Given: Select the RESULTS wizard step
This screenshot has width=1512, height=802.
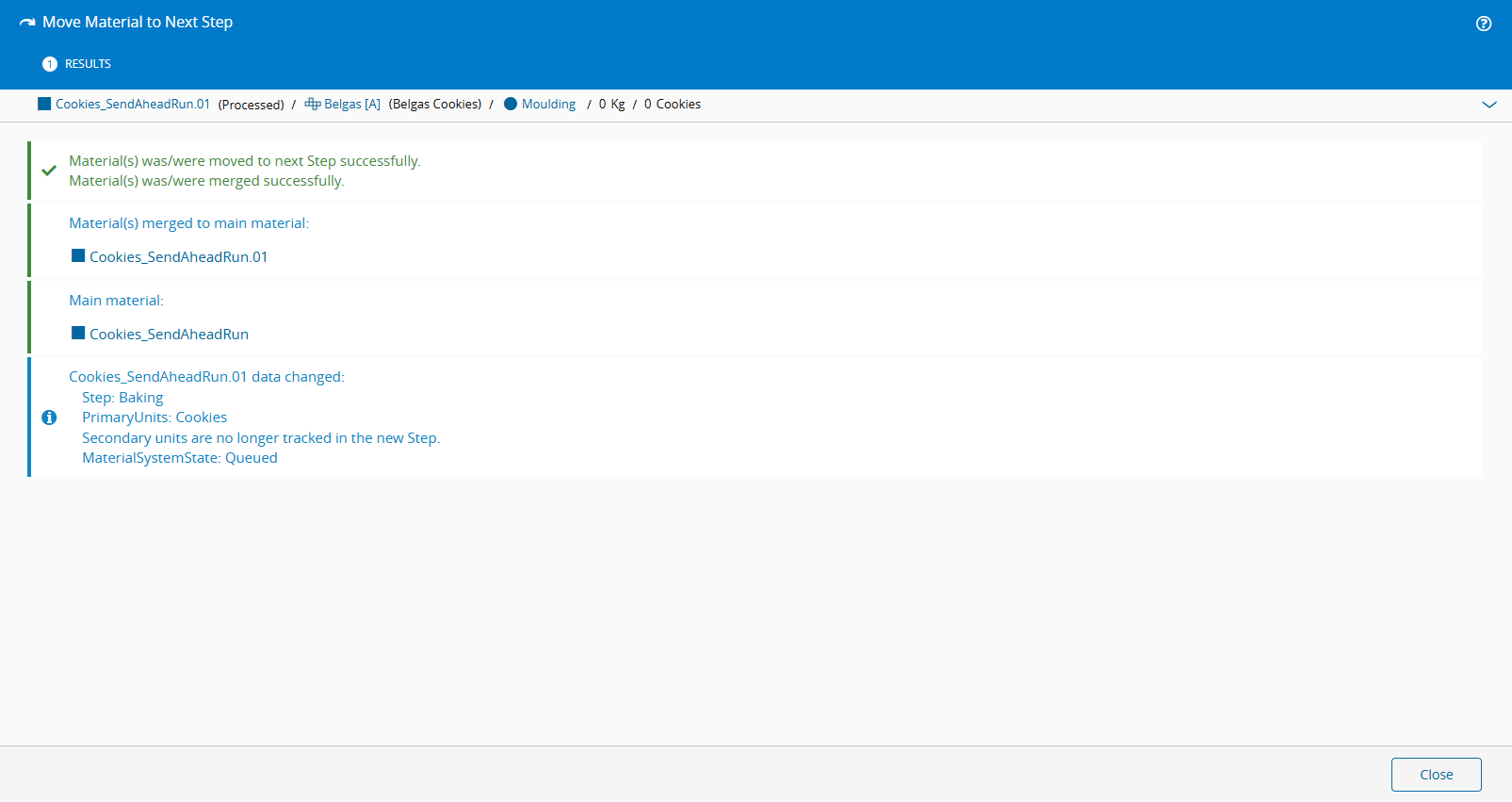Looking at the screenshot, I should pyautogui.click(x=88, y=64).
